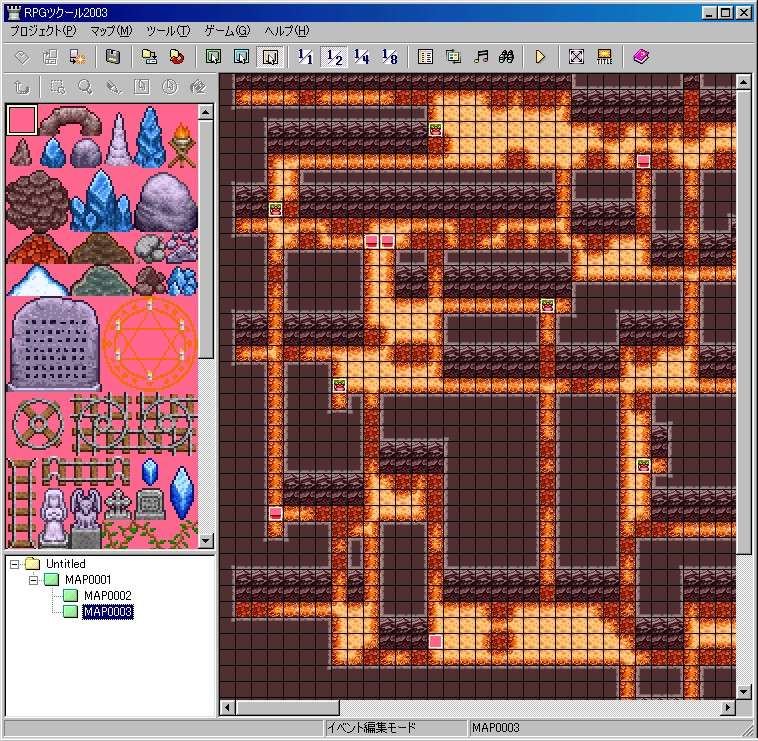758x741 pixels.
Task: Open the ヘルプ(H) menu
Action: point(287,31)
